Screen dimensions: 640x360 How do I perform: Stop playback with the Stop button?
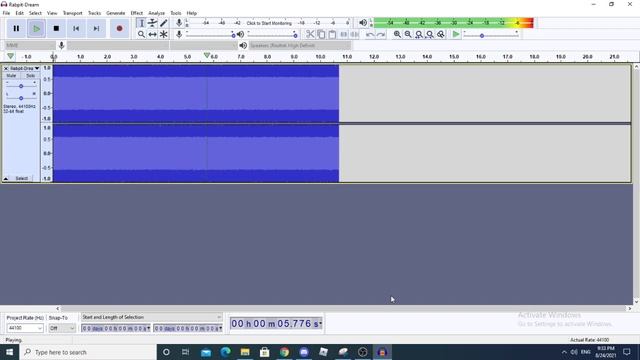56,29
